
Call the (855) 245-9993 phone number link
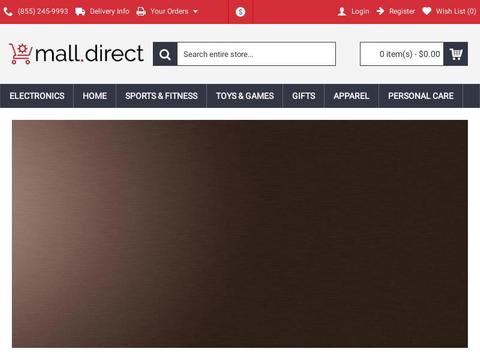[x=43, y=11]
